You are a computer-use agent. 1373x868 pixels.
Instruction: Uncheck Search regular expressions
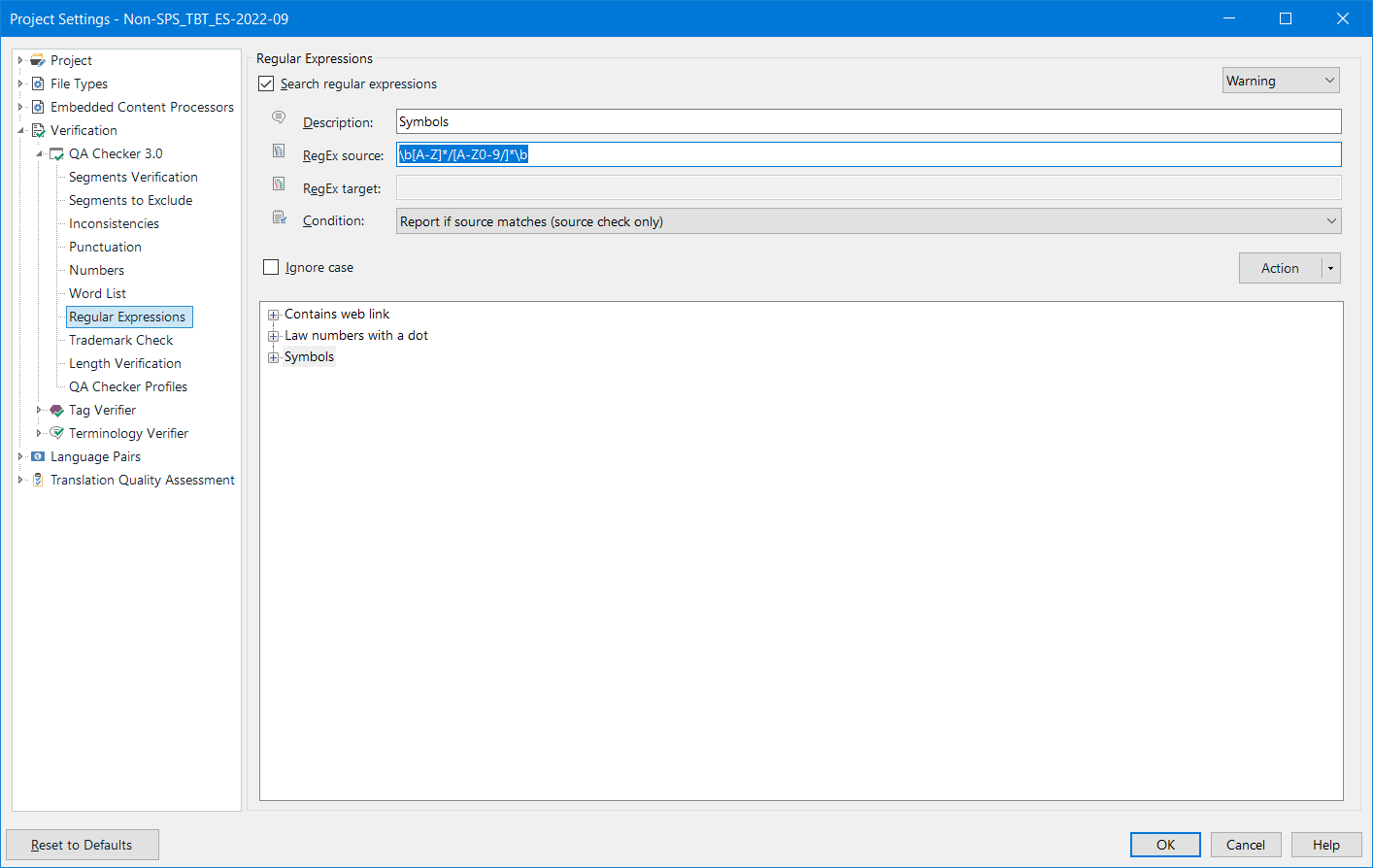tap(266, 83)
